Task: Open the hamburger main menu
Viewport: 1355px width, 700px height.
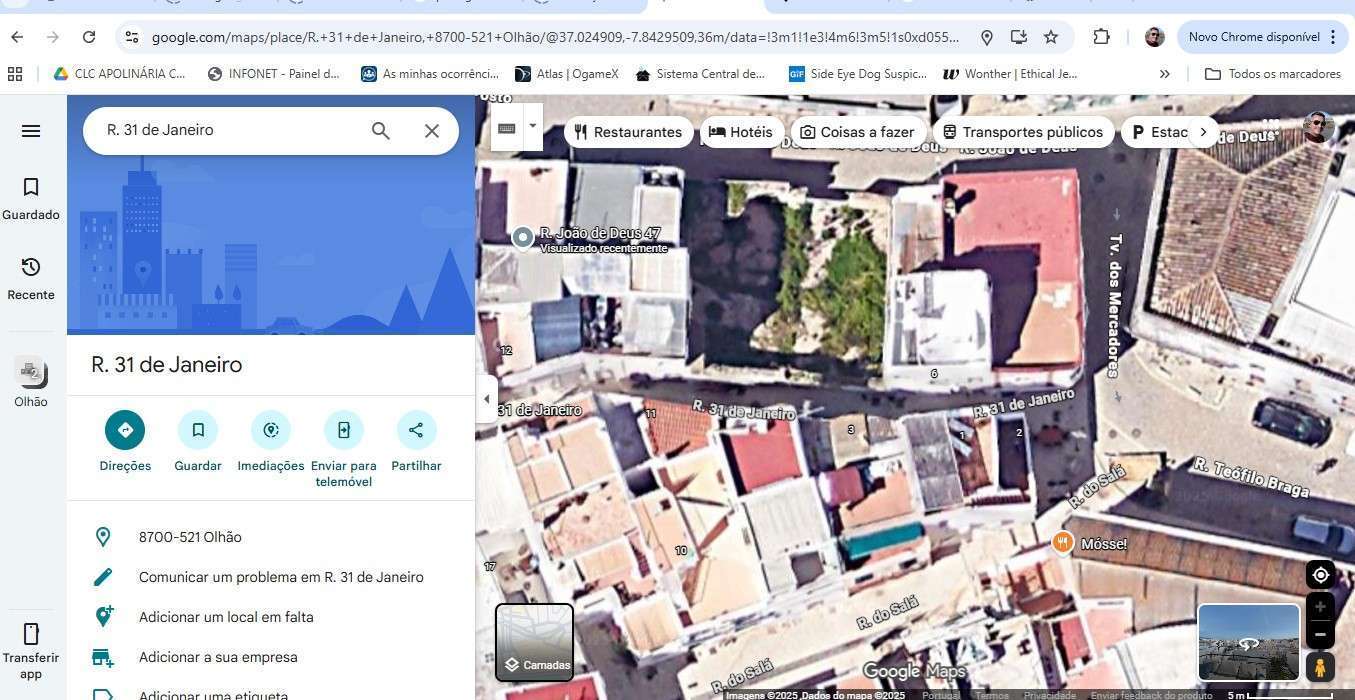Action: [x=31, y=131]
